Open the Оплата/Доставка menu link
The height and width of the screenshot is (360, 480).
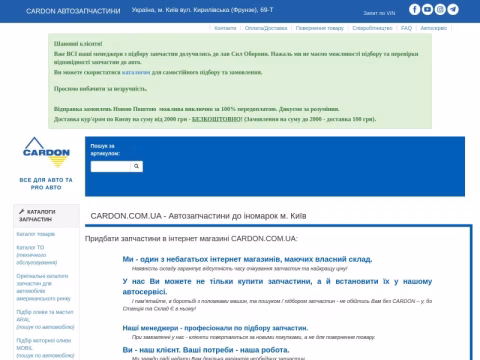266,28
